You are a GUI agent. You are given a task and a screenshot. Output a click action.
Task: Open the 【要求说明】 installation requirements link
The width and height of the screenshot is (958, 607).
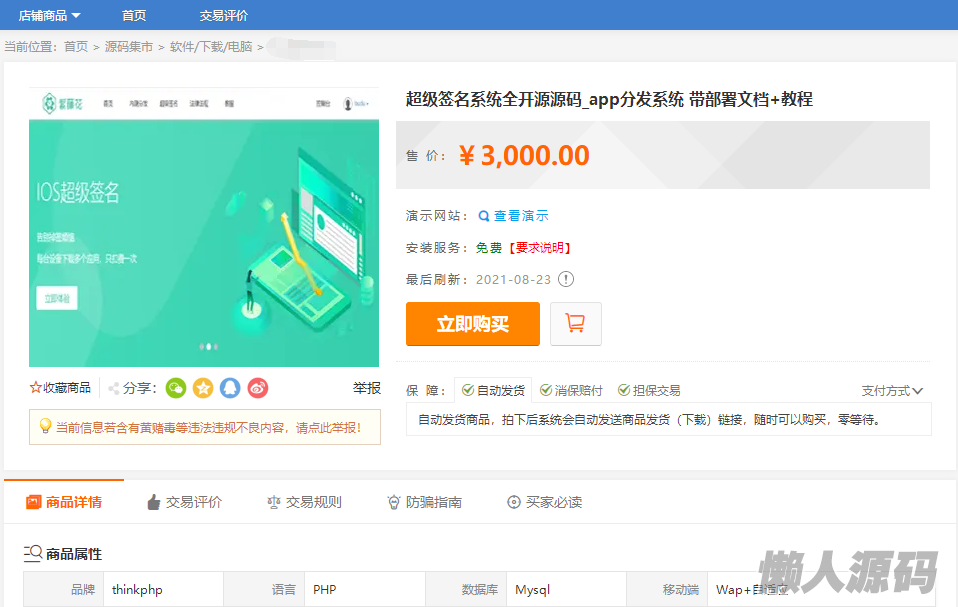point(539,247)
